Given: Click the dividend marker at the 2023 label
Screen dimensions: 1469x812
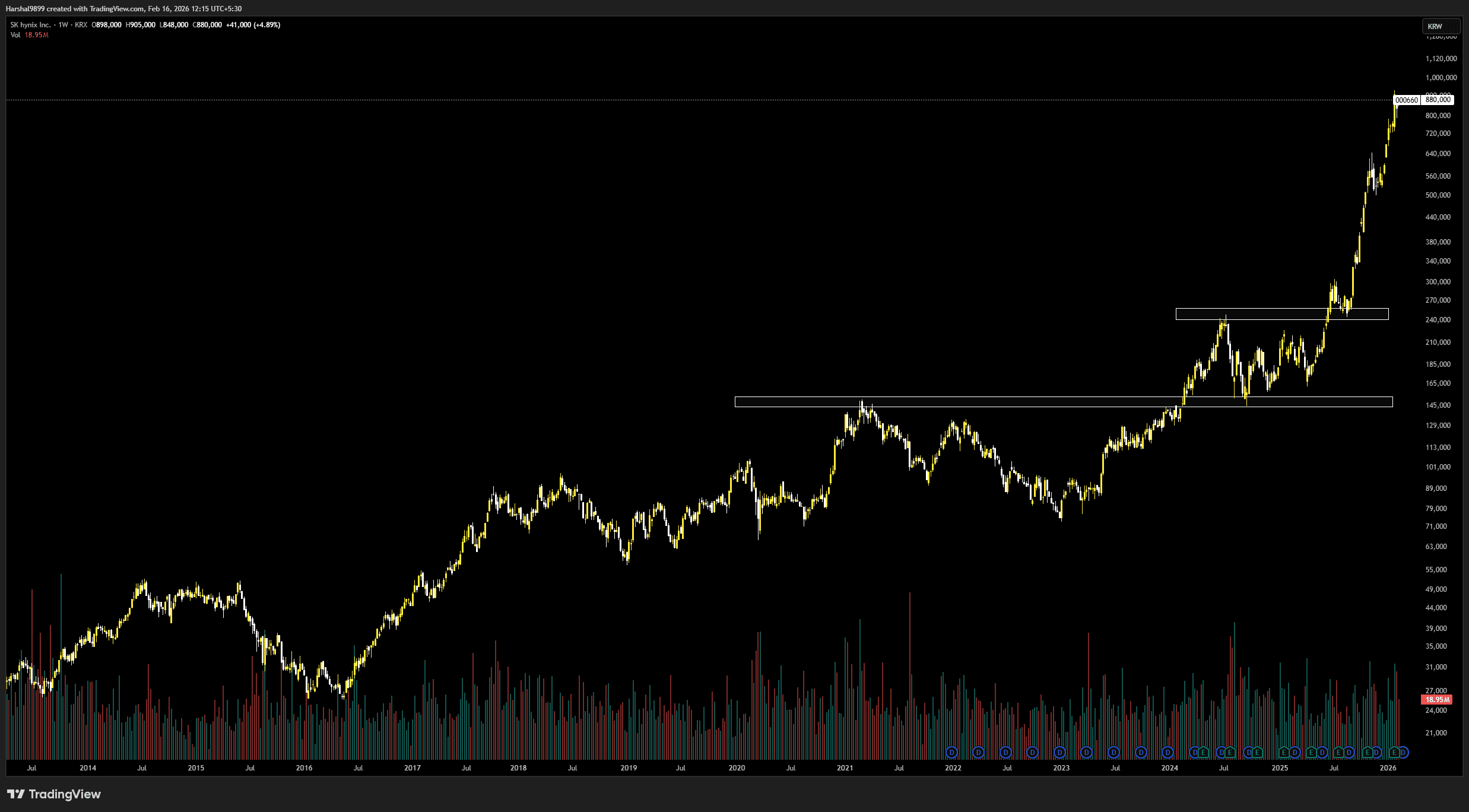Looking at the screenshot, I should (1059, 753).
